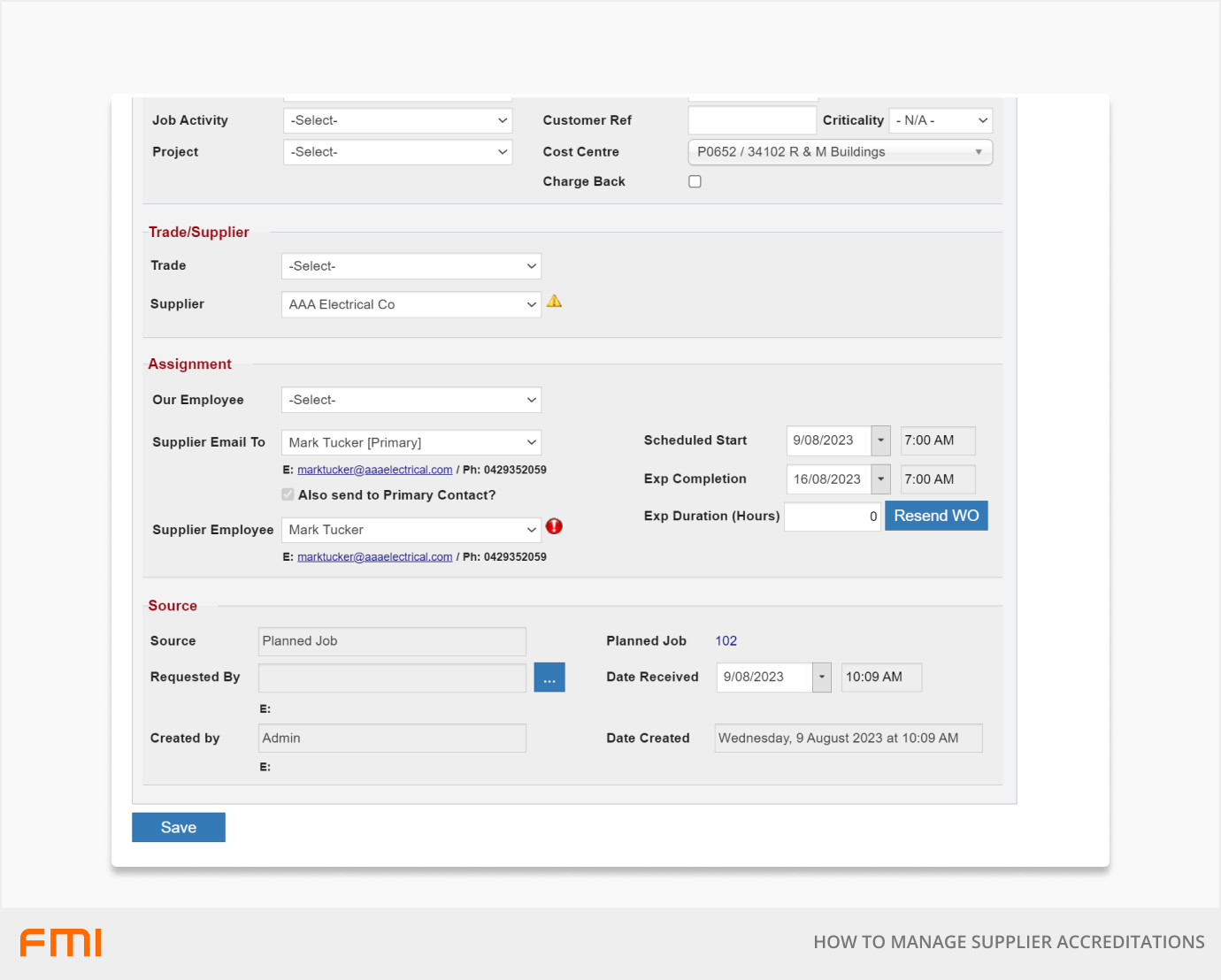Expand the Job Activity dropdown
Viewport: 1221px width, 980px height.
click(397, 120)
